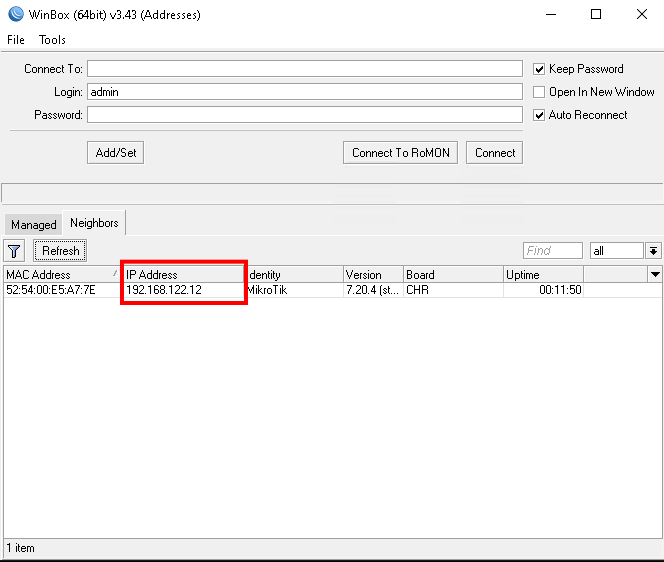Open the Tools menu

[x=52, y=40]
